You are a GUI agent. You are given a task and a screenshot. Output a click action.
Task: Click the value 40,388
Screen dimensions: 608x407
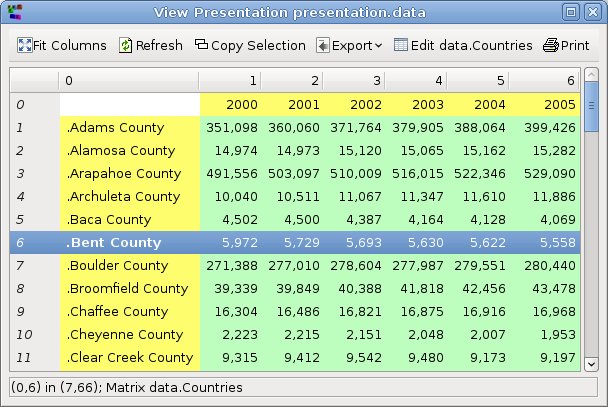pyautogui.click(x=360, y=288)
